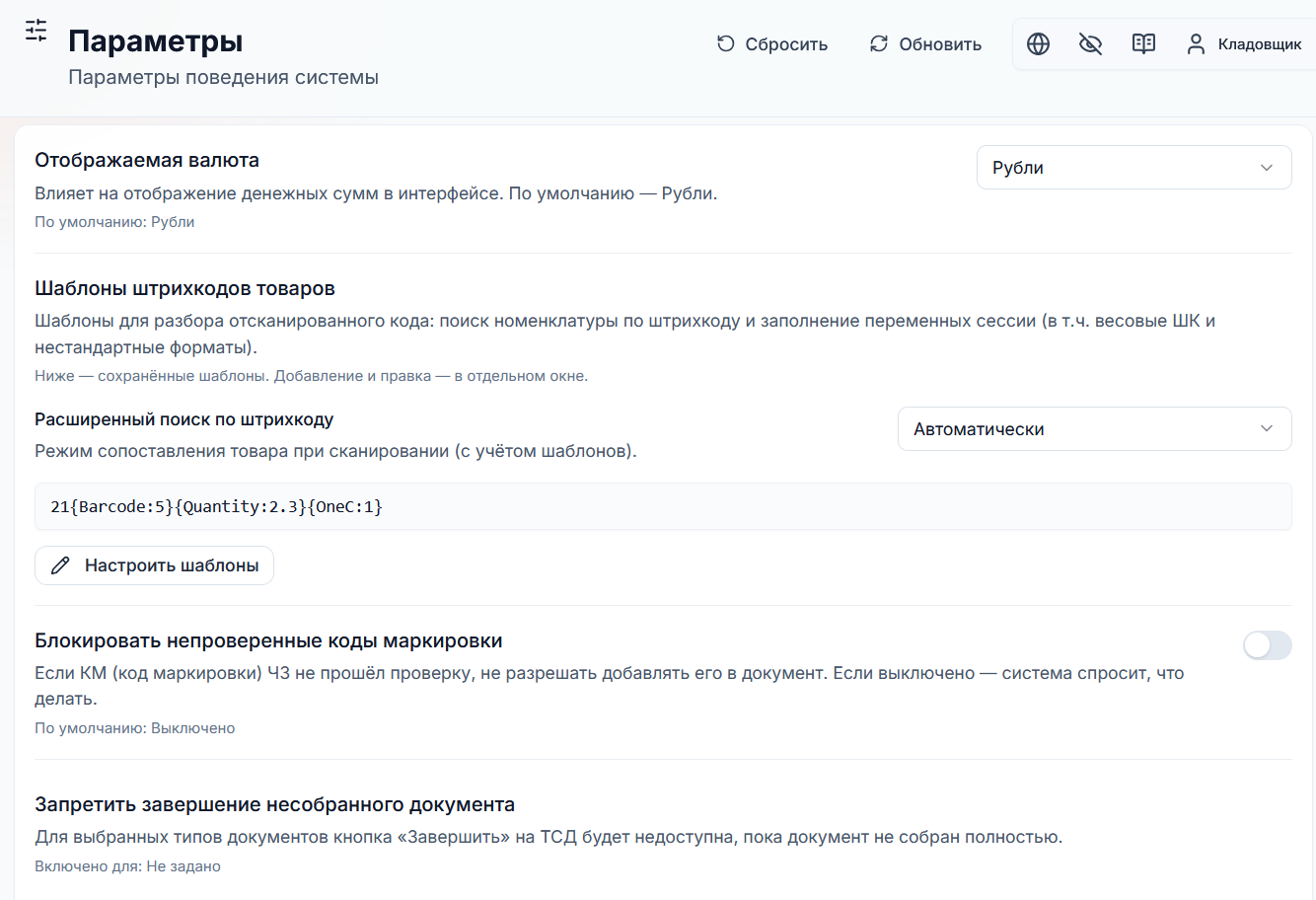
Task: Click the barcode template 21{Barcode:5} field
Action: coord(663,506)
